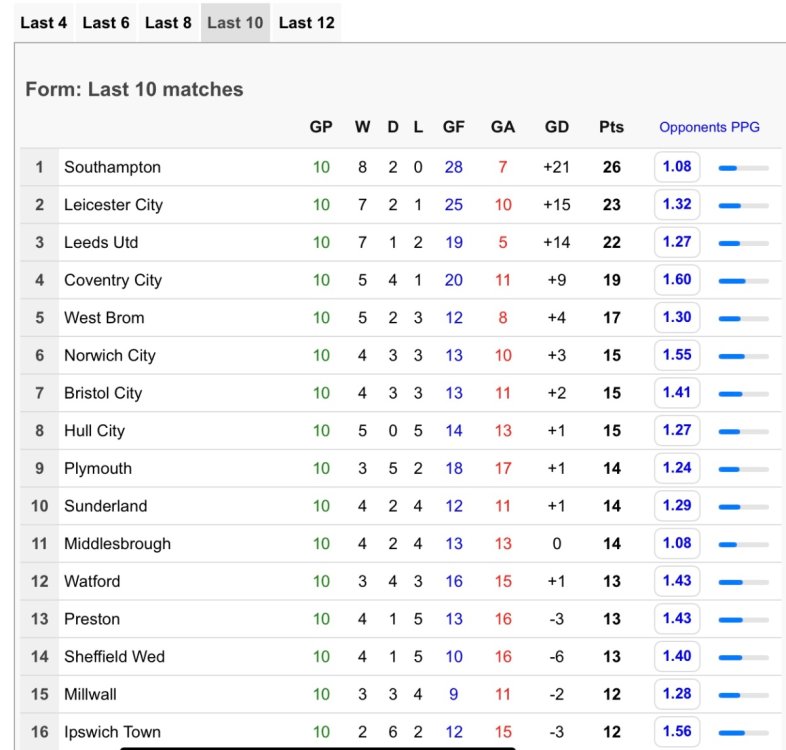786x750 pixels.
Task: Open Sheffield Wed team row
Action: [114, 657]
